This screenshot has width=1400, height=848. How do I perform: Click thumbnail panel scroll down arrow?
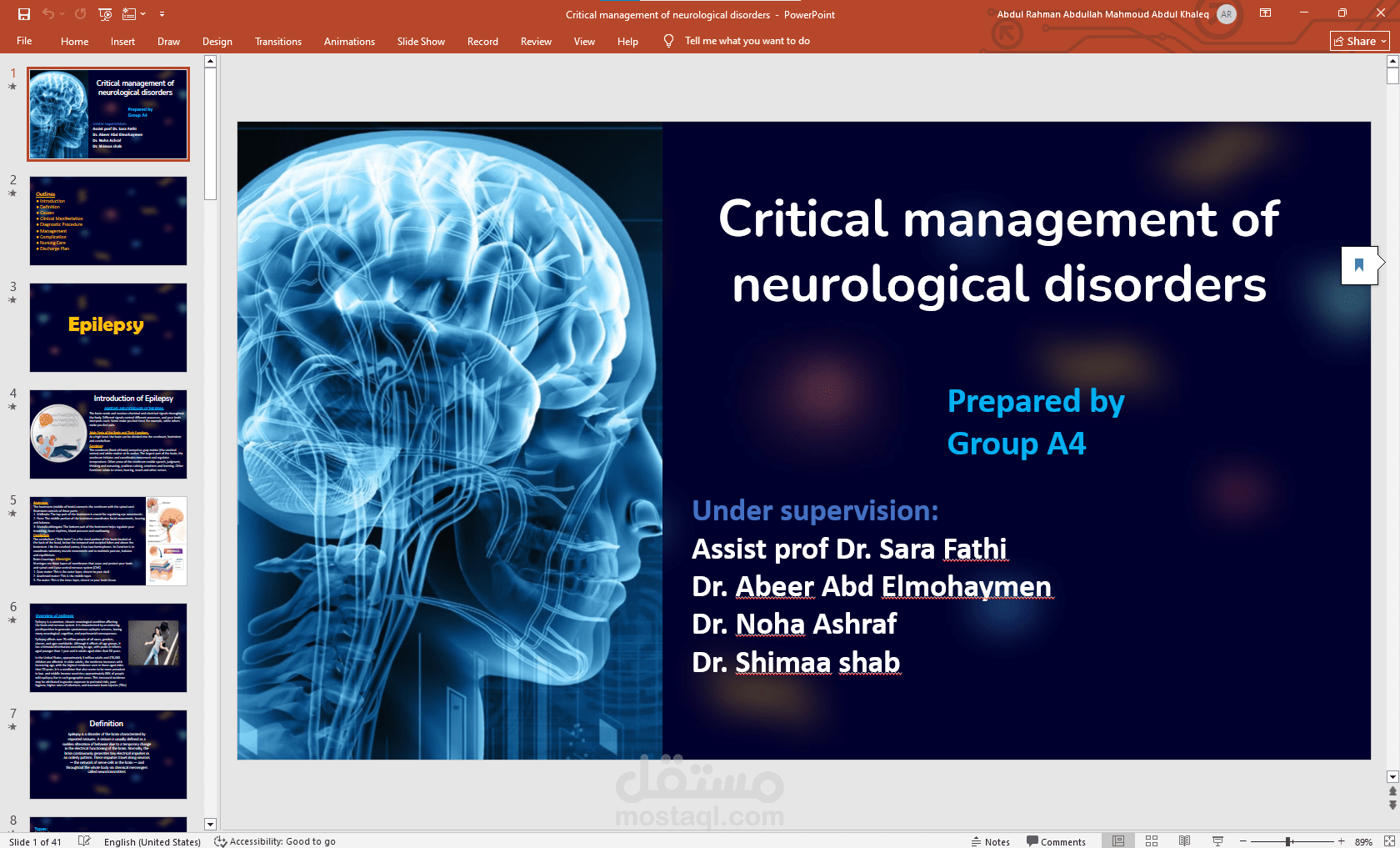tap(210, 824)
